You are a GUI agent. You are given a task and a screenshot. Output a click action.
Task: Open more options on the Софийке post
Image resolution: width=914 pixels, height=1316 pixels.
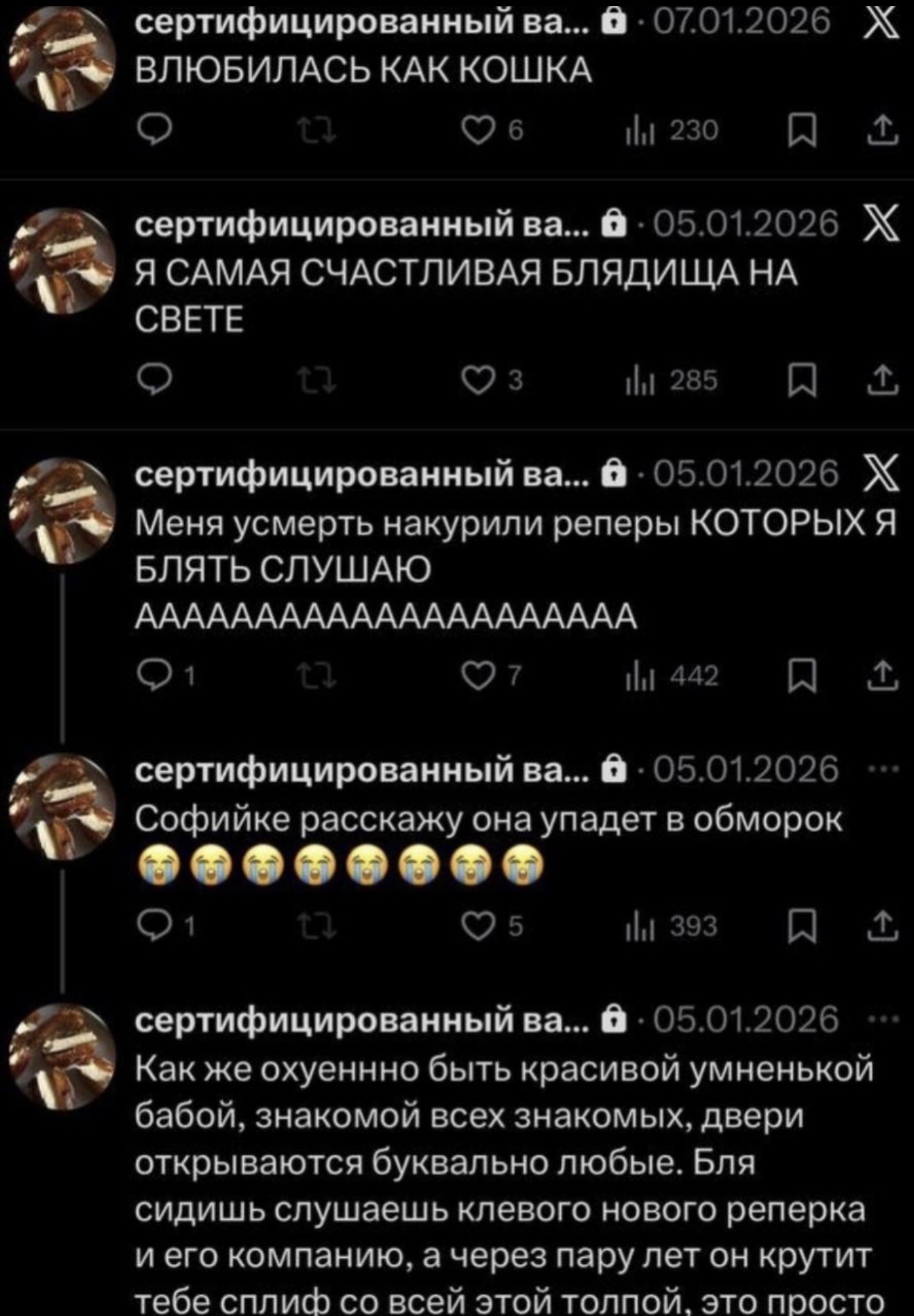click(884, 768)
